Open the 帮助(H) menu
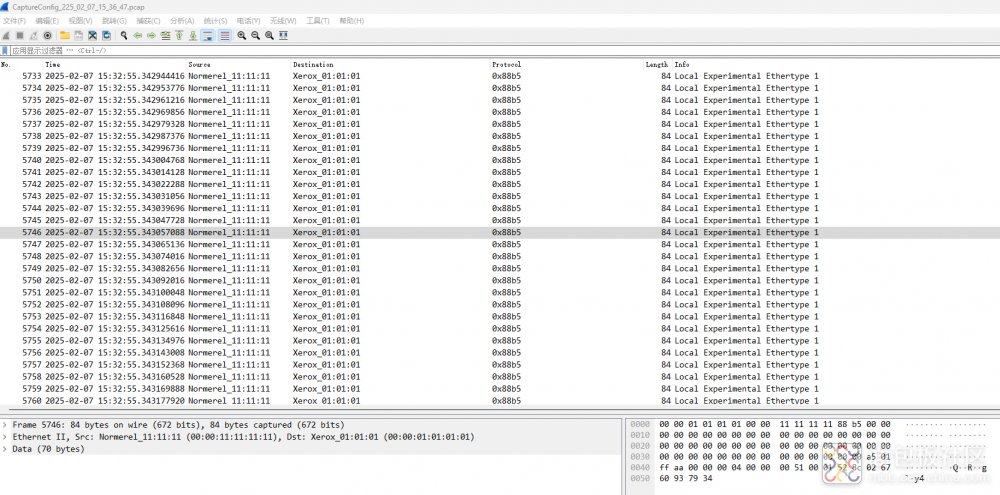This screenshot has width=1000, height=495. point(351,21)
